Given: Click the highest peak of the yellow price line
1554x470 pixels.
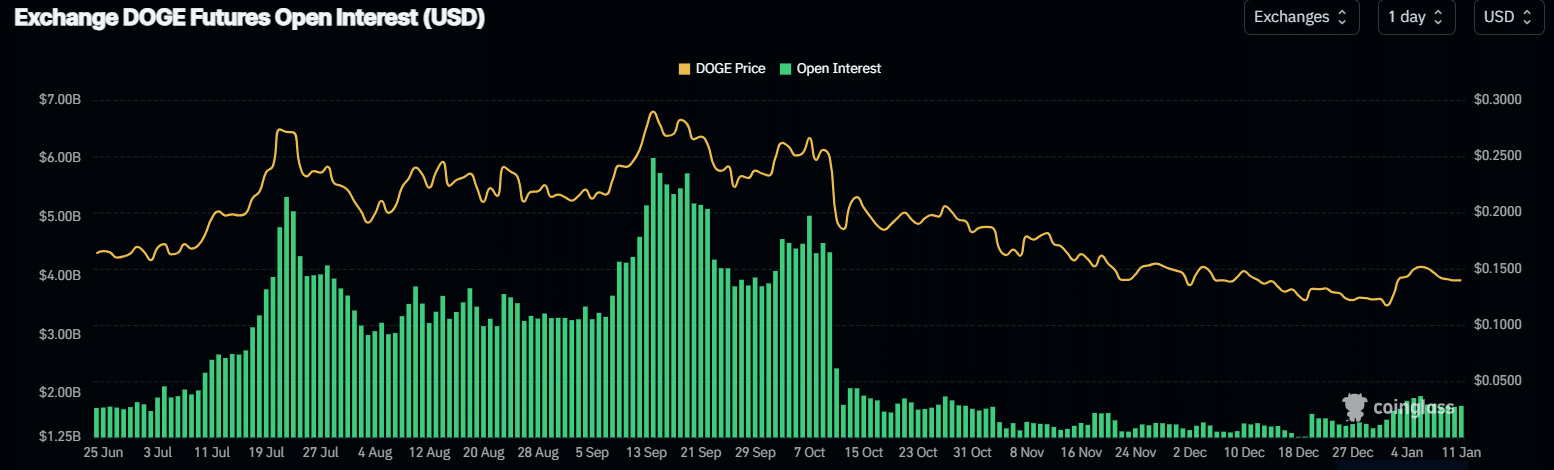Looking at the screenshot, I should [x=652, y=112].
